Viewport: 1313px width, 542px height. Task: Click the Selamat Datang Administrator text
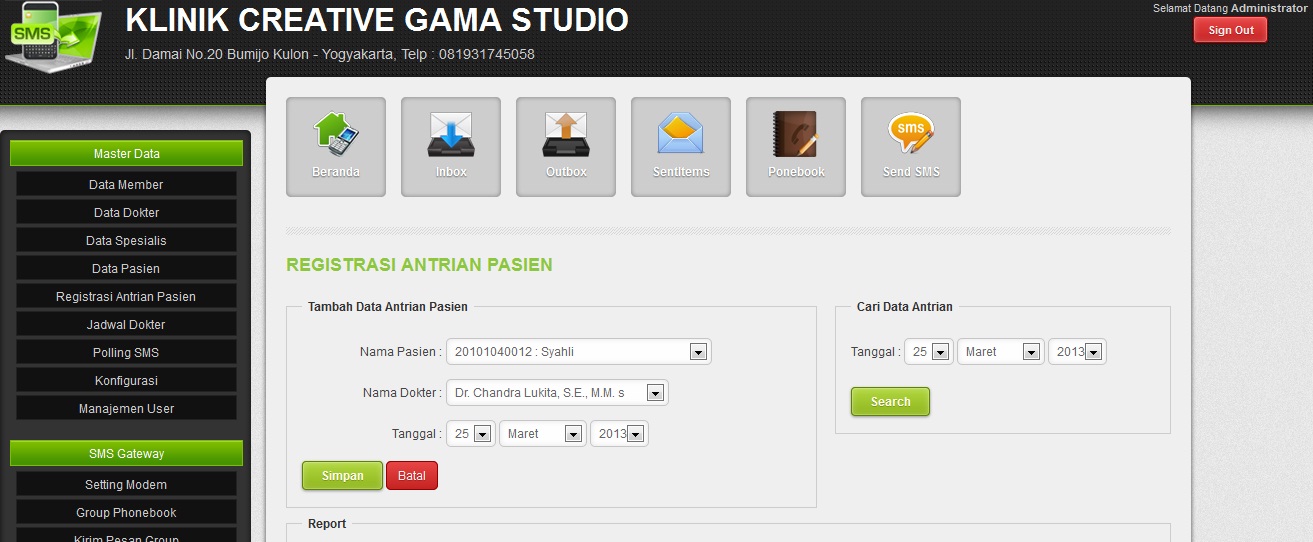1230,7
